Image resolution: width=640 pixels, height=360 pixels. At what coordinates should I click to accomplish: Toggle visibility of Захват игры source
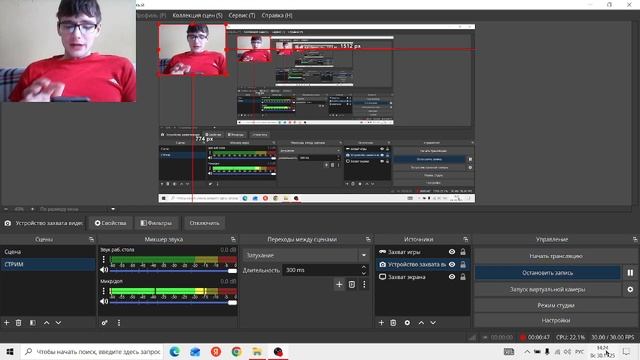pos(452,252)
